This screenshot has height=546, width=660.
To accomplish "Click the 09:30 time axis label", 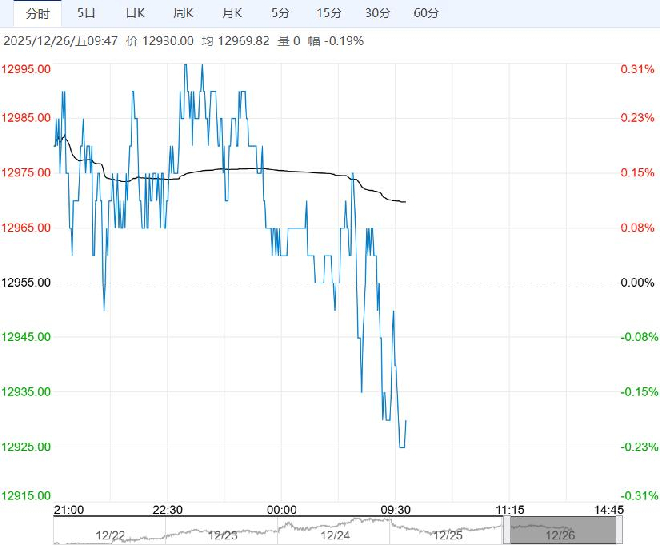I will coord(397,509).
